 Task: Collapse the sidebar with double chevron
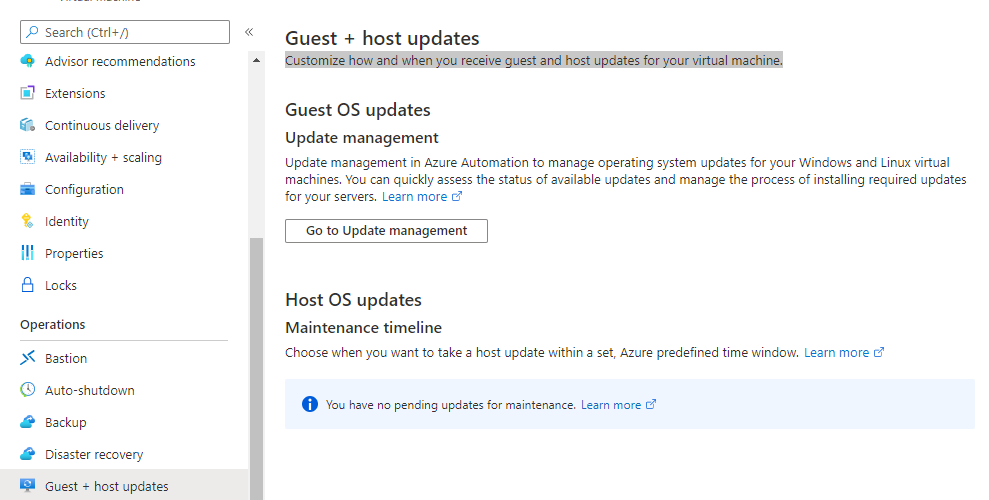pyautogui.click(x=249, y=32)
